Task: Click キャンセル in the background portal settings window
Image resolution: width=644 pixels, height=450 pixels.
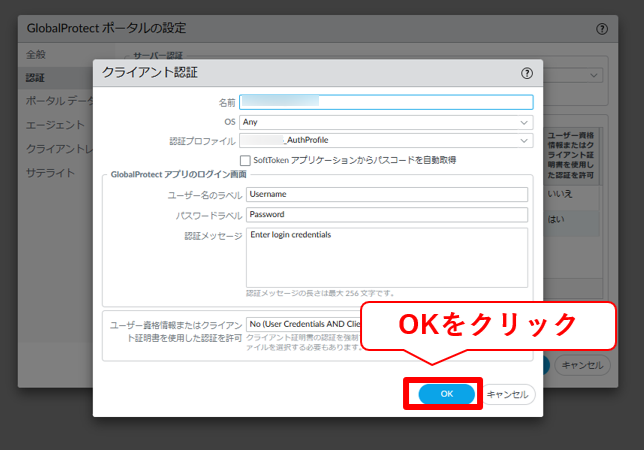Action: coord(582,365)
